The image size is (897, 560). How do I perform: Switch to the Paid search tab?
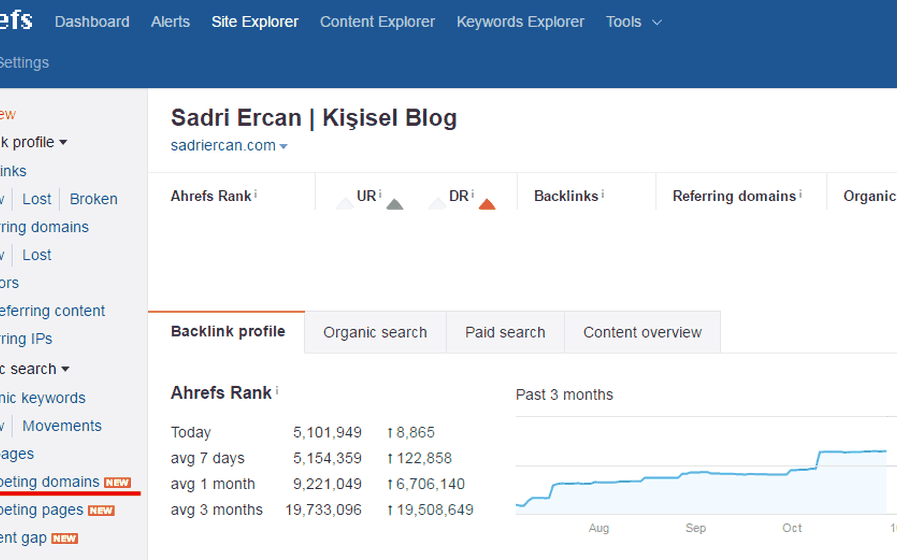(x=505, y=332)
